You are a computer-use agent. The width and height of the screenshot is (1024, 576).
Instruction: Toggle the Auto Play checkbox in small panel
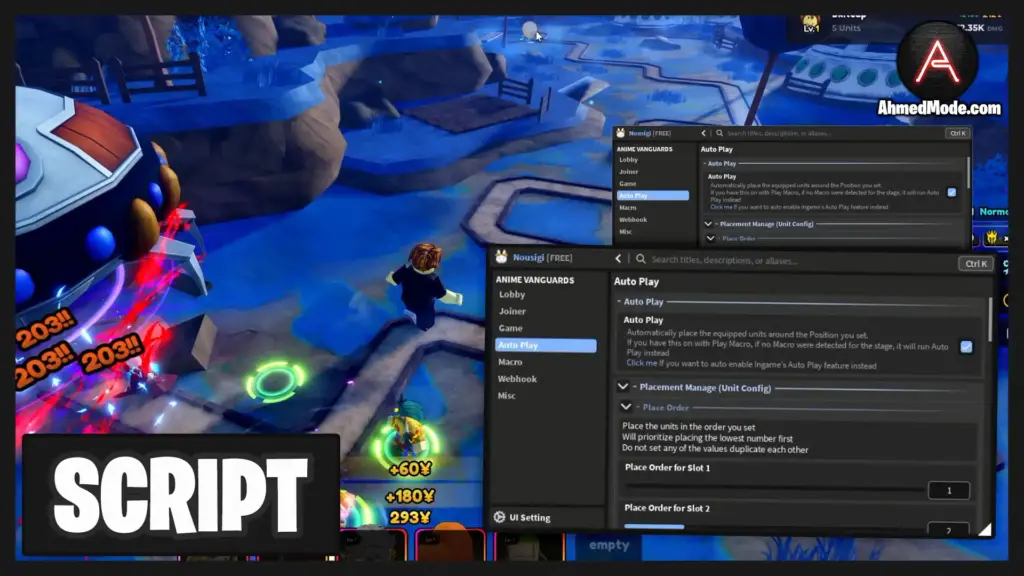(952, 192)
